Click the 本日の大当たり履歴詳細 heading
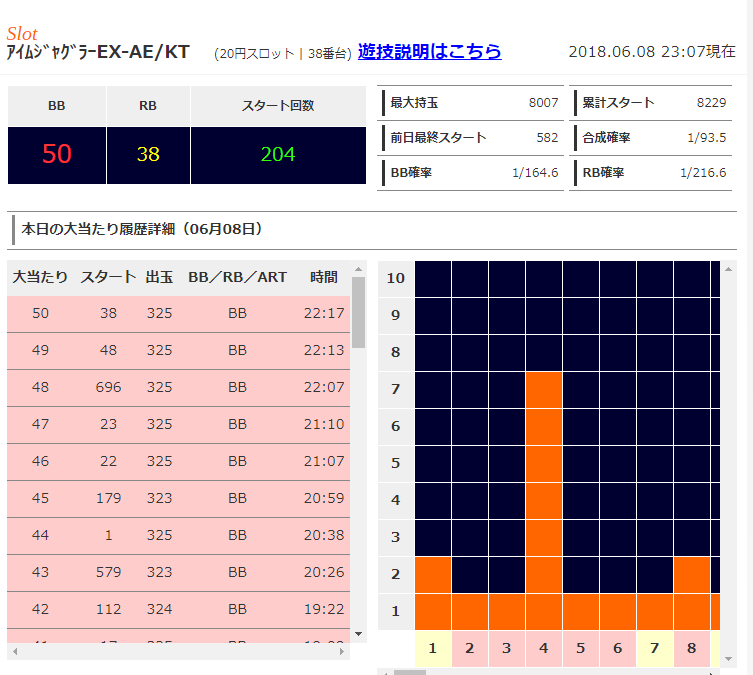The image size is (753, 675). [142, 229]
